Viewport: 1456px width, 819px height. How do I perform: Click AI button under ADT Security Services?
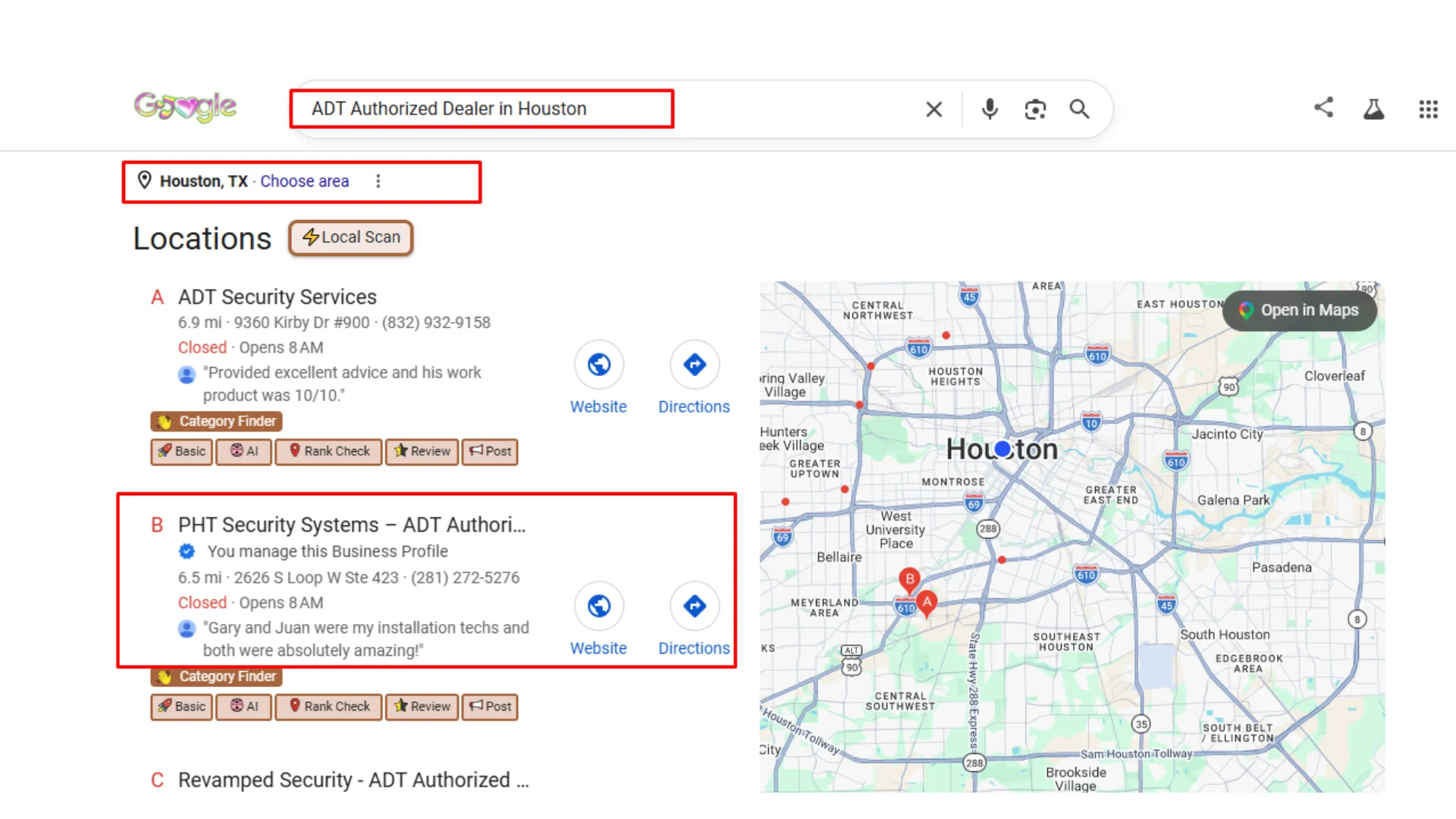[243, 451]
